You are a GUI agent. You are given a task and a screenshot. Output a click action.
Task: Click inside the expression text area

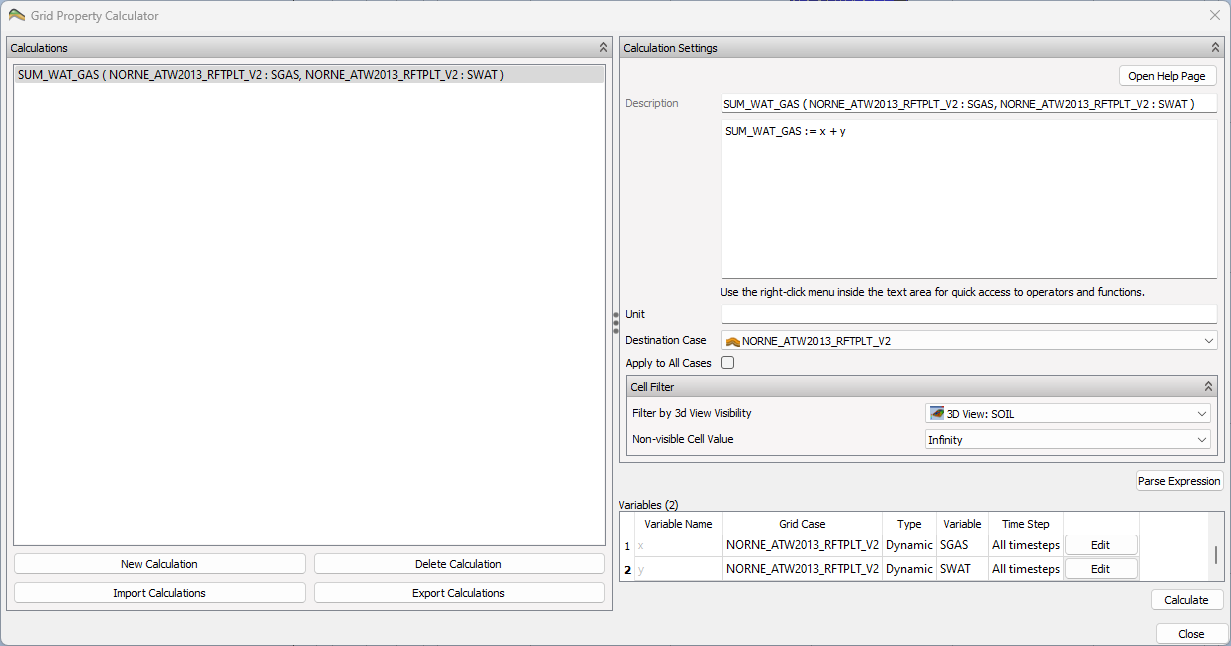coord(969,198)
